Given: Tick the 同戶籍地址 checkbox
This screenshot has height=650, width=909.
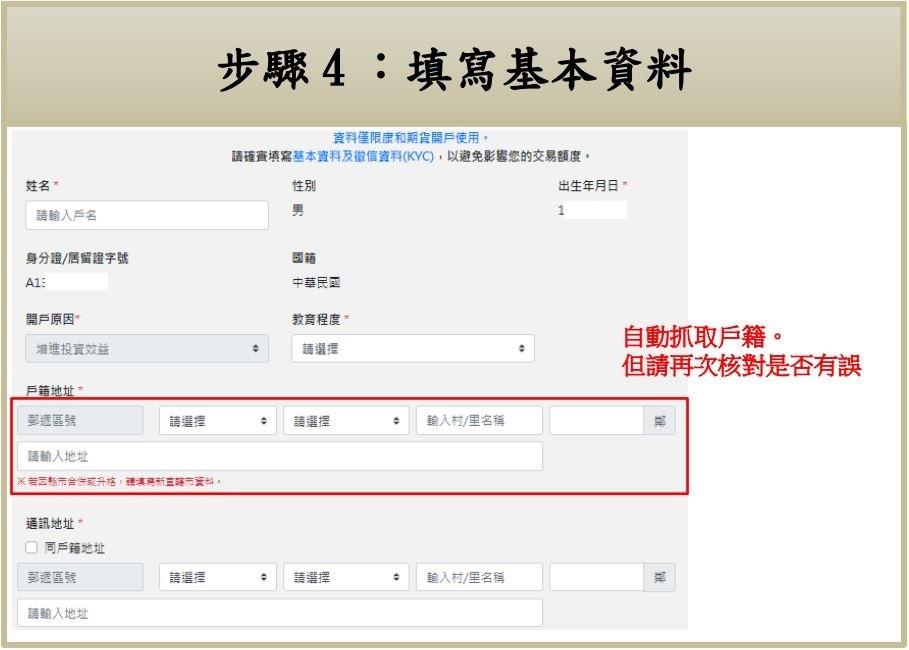Looking at the screenshot, I should coord(31,548).
